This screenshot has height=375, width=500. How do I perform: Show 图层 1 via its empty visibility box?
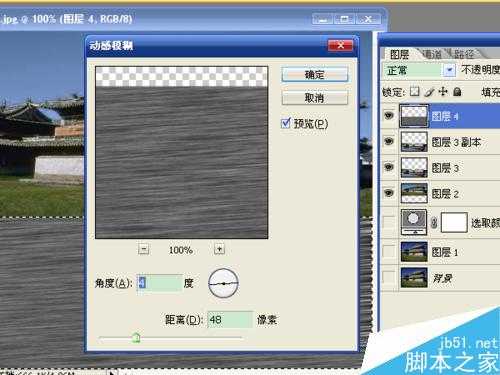coord(389,251)
